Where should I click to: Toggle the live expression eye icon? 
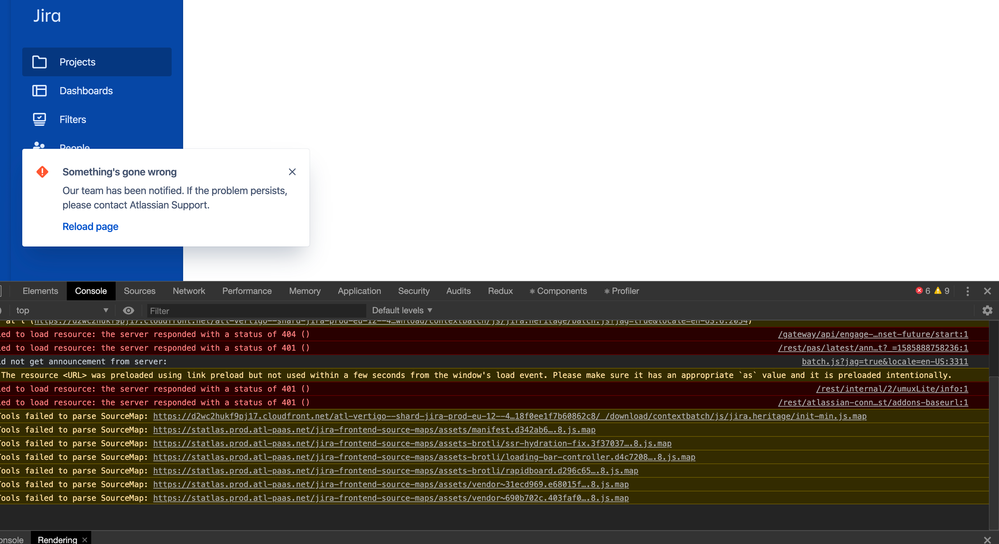coord(128,311)
